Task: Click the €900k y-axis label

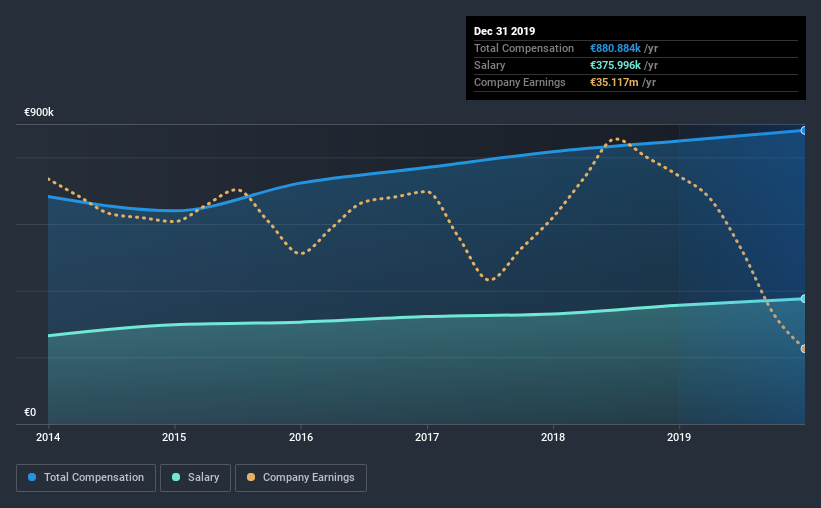Action: tap(39, 113)
